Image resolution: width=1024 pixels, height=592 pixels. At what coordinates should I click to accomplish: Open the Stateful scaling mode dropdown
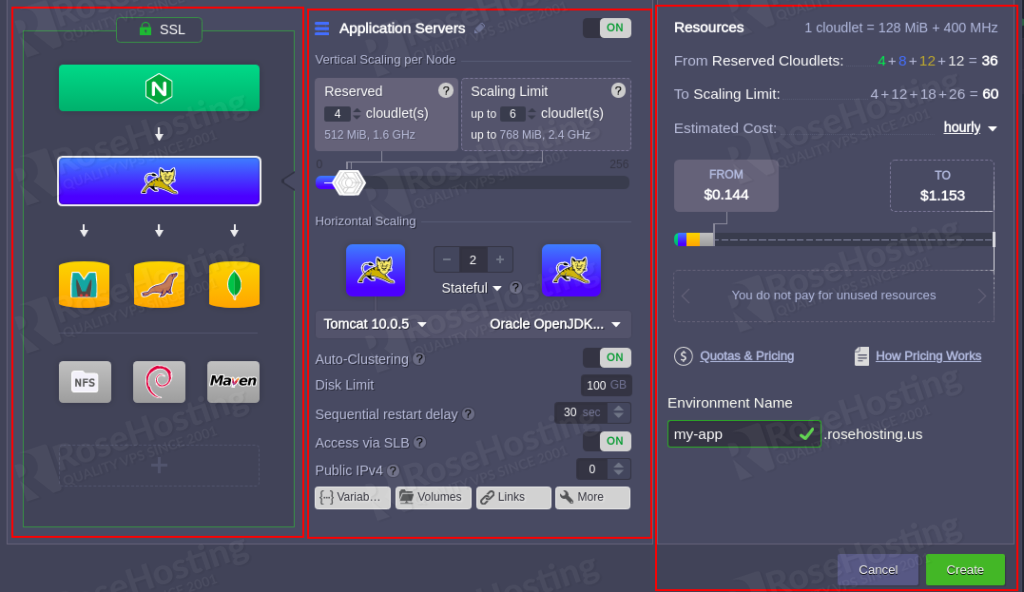471,288
